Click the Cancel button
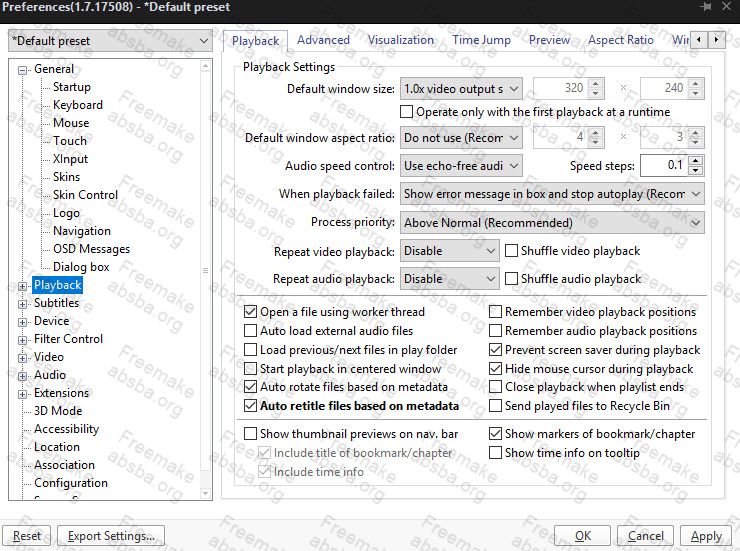 pos(646,536)
